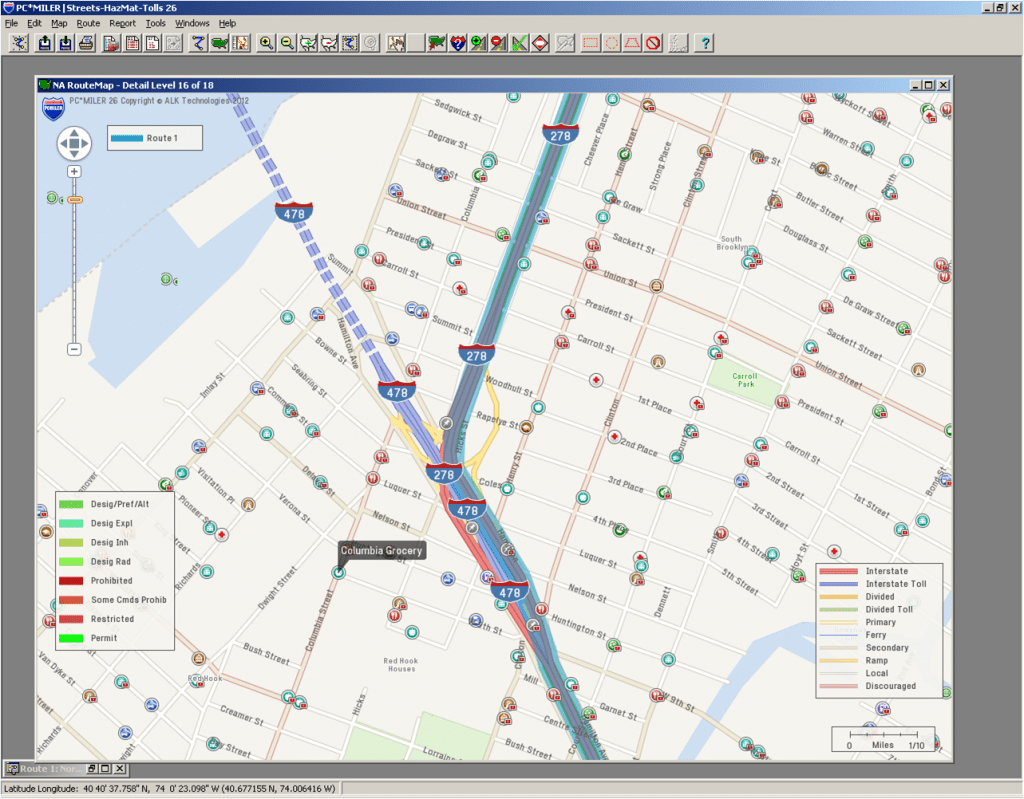The height and width of the screenshot is (799, 1024).
Task: Open Help via the question mark toolbar icon
Action: point(704,42)
